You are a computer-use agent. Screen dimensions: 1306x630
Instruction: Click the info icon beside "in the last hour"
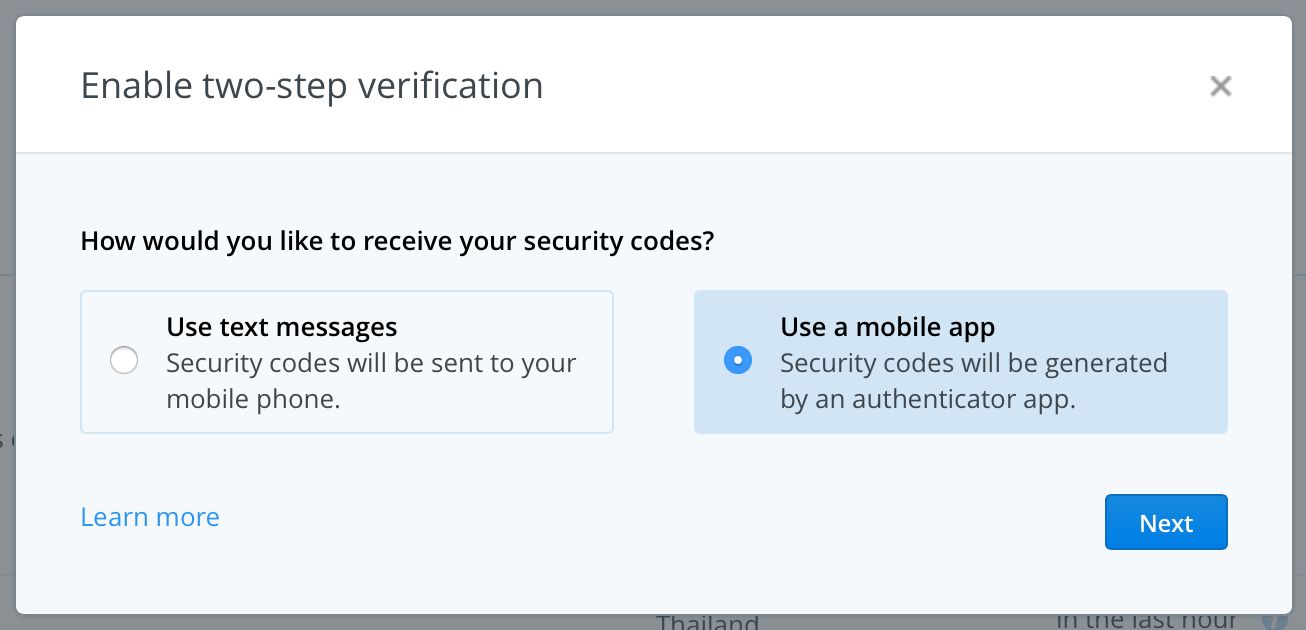[1273, 623]
